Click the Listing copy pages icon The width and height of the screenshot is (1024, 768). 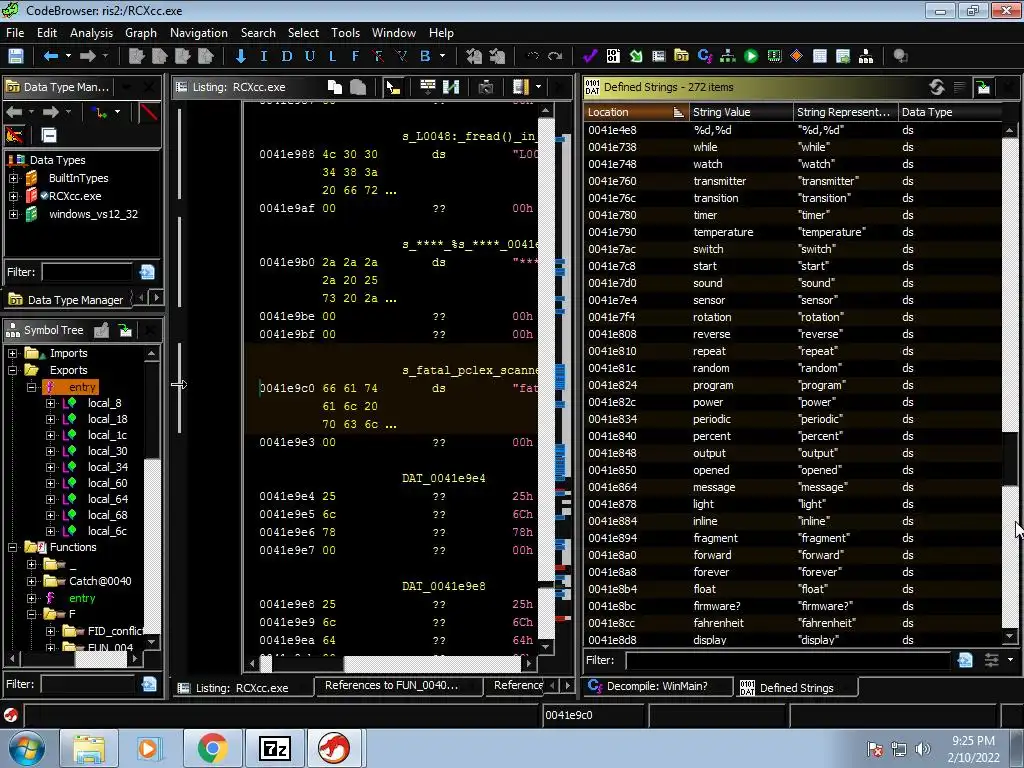(x=334, y=87)
